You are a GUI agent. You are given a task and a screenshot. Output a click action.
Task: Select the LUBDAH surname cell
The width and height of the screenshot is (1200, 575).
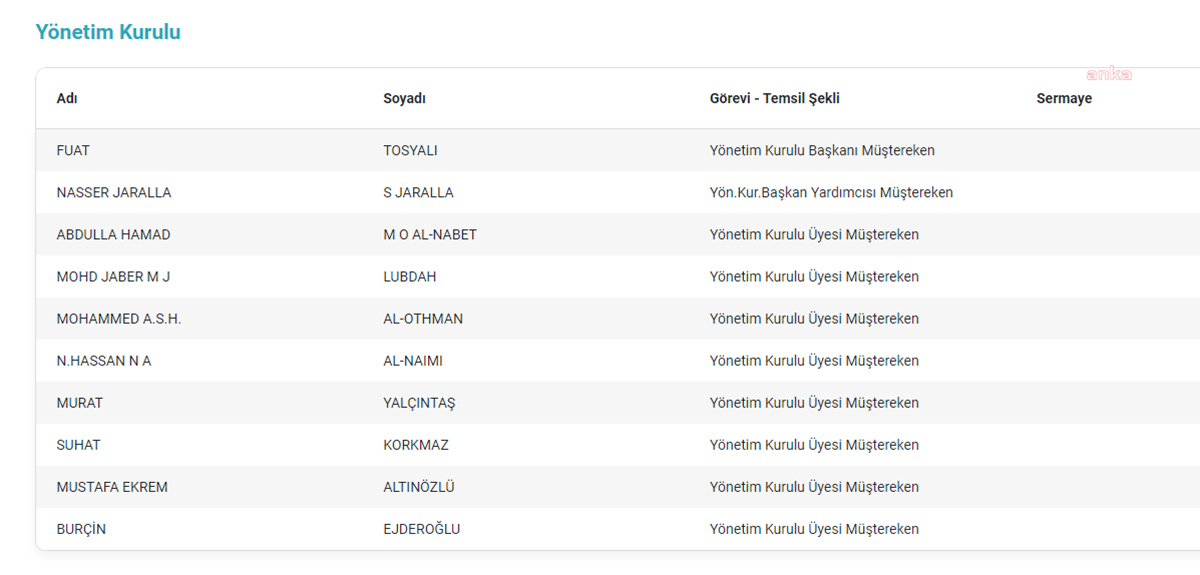pos(410,277)
